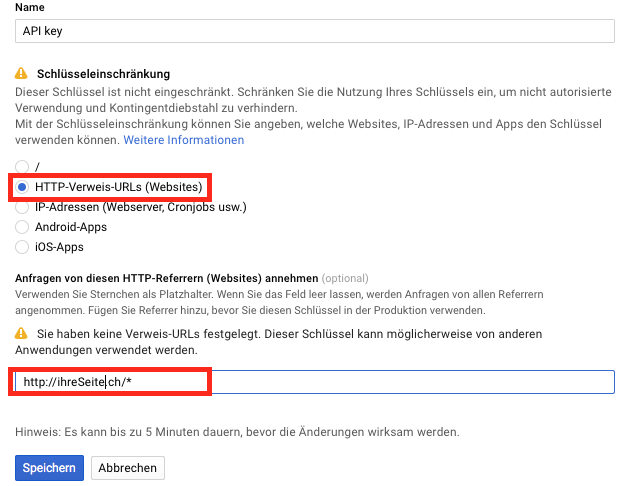Focus the Name field containing "API key"
Image resolution: width=625 pixels, height=486 pixels.
click(313, 31)
